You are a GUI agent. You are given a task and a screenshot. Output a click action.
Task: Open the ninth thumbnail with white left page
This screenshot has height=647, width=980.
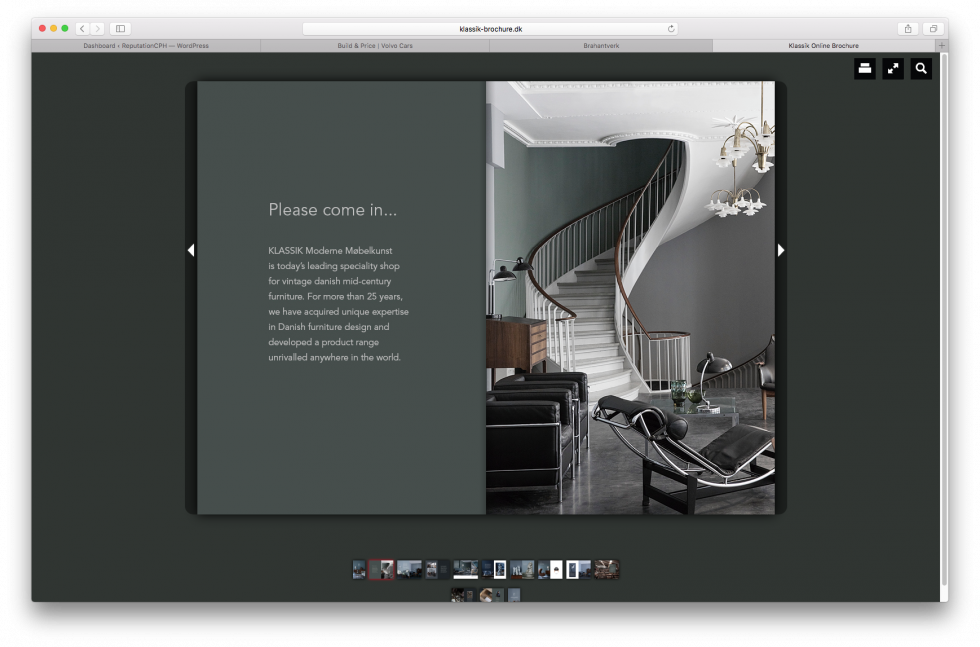[578, 569]
